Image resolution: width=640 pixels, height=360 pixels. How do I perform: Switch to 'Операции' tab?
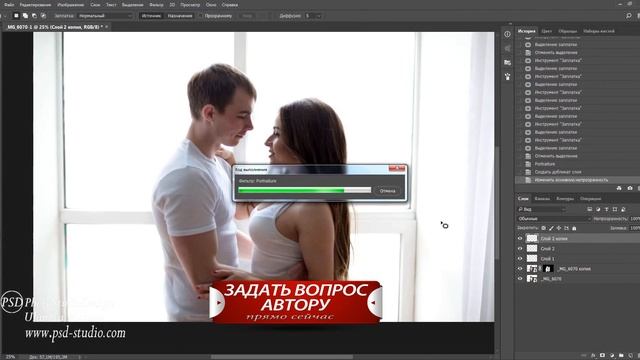(590, 199)
